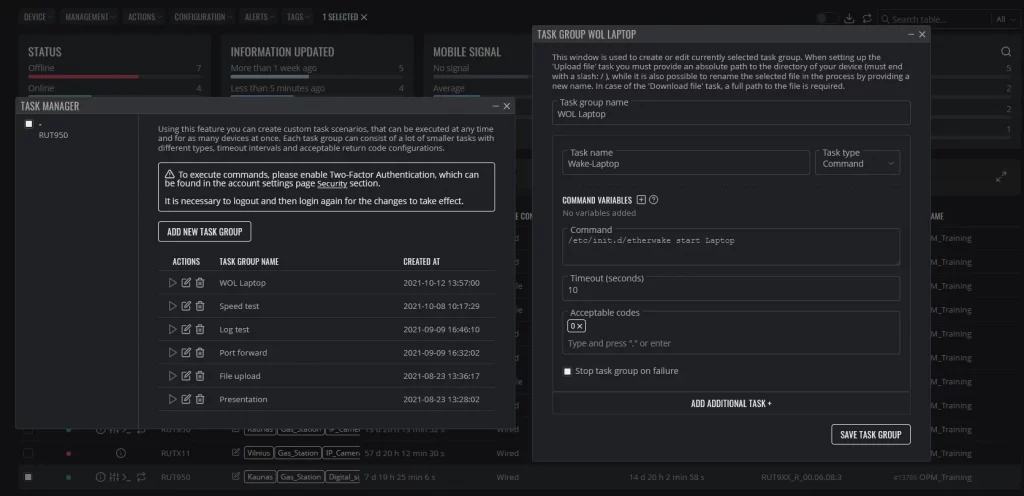This screenshot has width=1024, height=496.
Task: Remove acceptable code 0 tag
Action: [579, 326]
